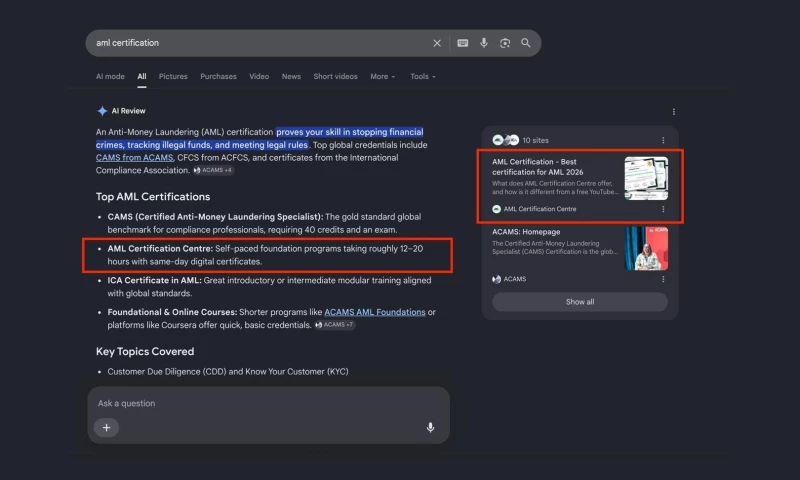
Task: Click the ACAMS +4 source chip
Action: point(213,170)
